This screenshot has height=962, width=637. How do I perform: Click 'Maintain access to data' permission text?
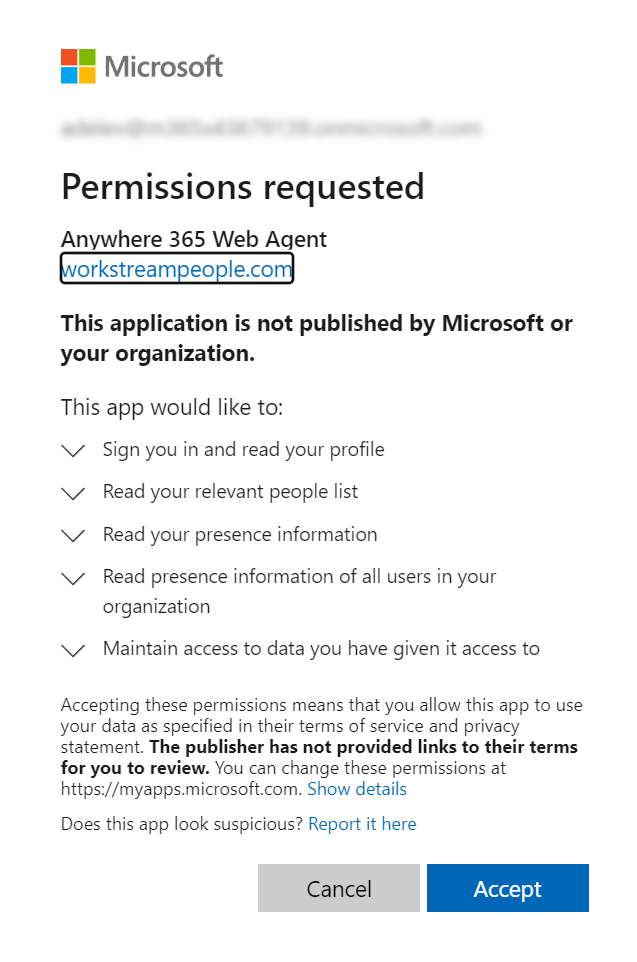coord(322,648)
